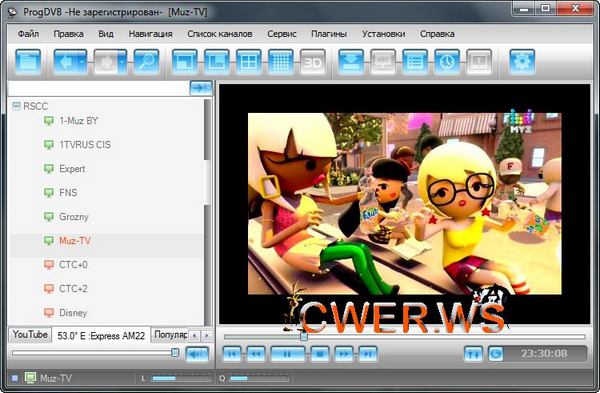Open the program guide list icon
The width and height of the screenshot is (600, 393).
click(x=415, y=62)
